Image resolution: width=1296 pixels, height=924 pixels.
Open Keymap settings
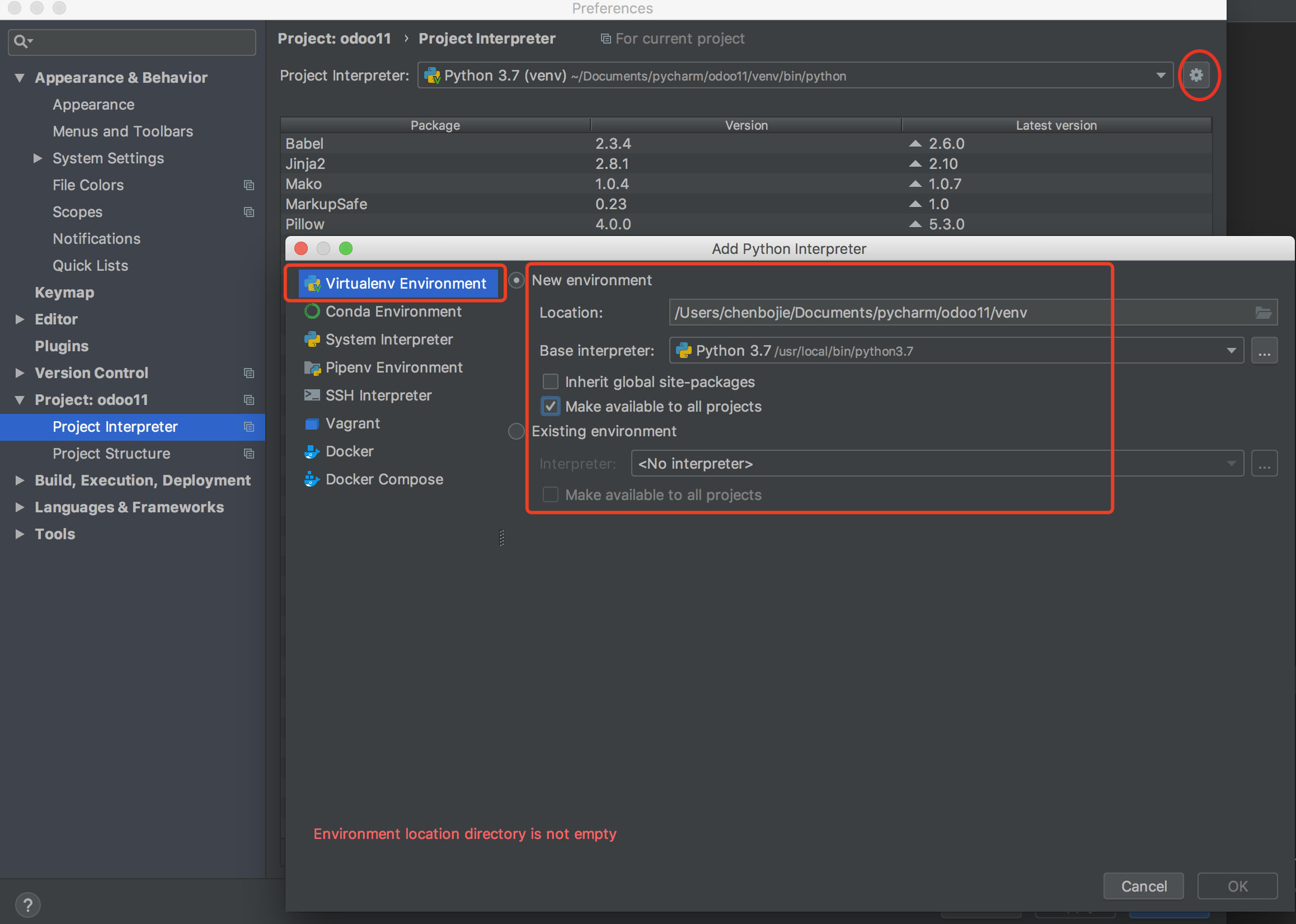point(64,293)
